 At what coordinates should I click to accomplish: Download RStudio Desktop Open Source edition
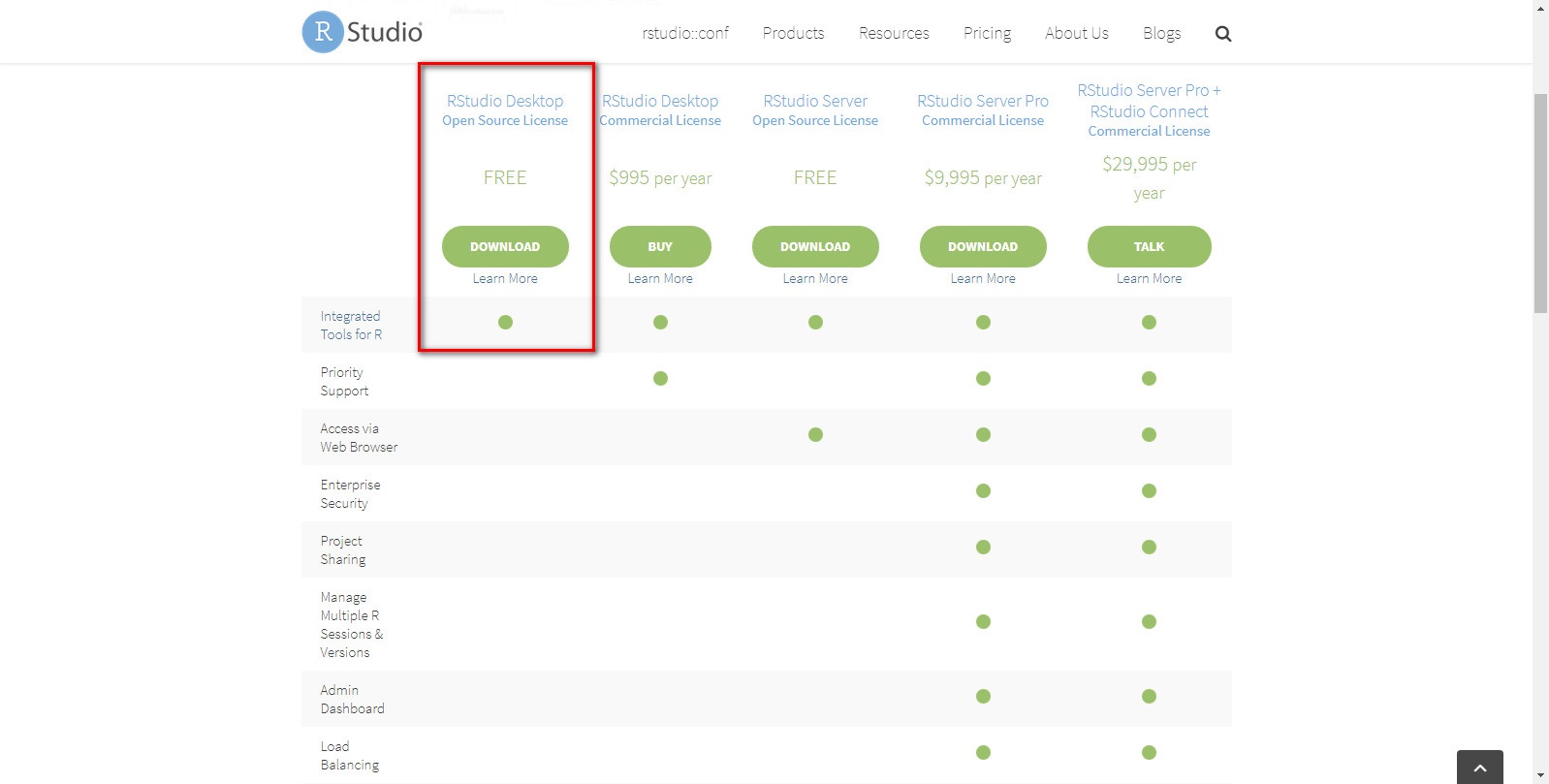coord(505,246)
